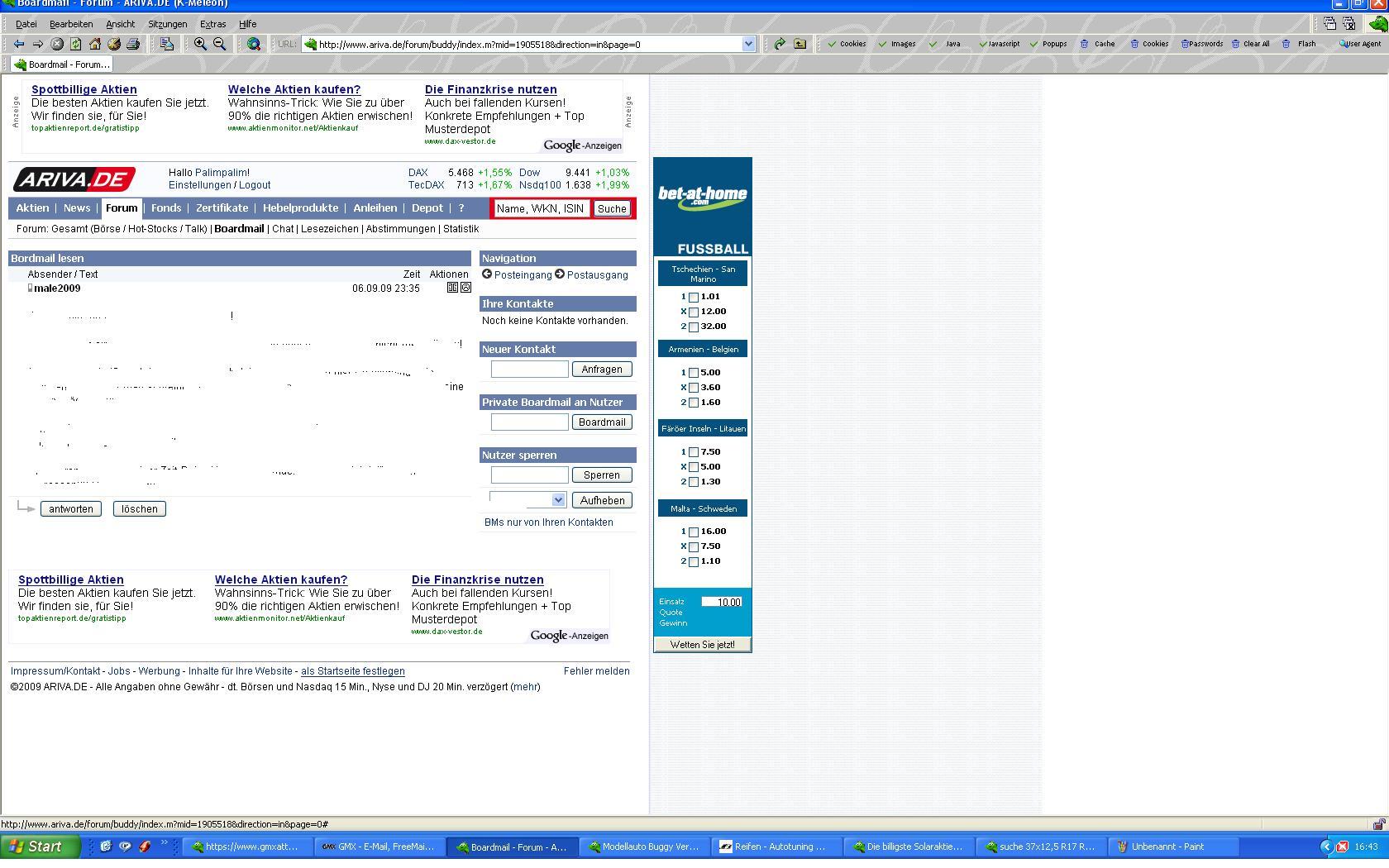This screenshot has height=868, width=1389.
Task: Go back with the blue Back arrow
Action: (19, 44)
